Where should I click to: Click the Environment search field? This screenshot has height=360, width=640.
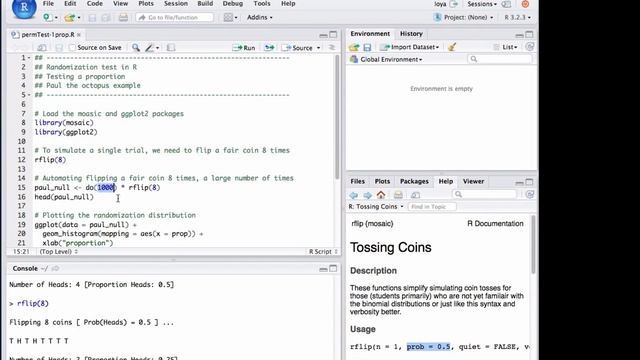tap(500, 59)
